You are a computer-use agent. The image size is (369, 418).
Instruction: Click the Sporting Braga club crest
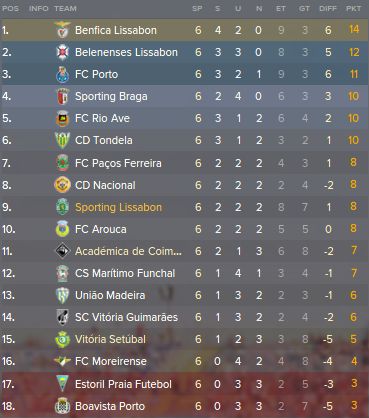62,96
